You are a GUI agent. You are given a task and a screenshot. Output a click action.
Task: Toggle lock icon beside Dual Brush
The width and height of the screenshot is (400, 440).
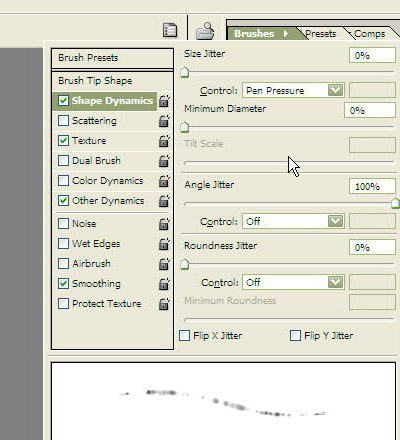(164, 161)
